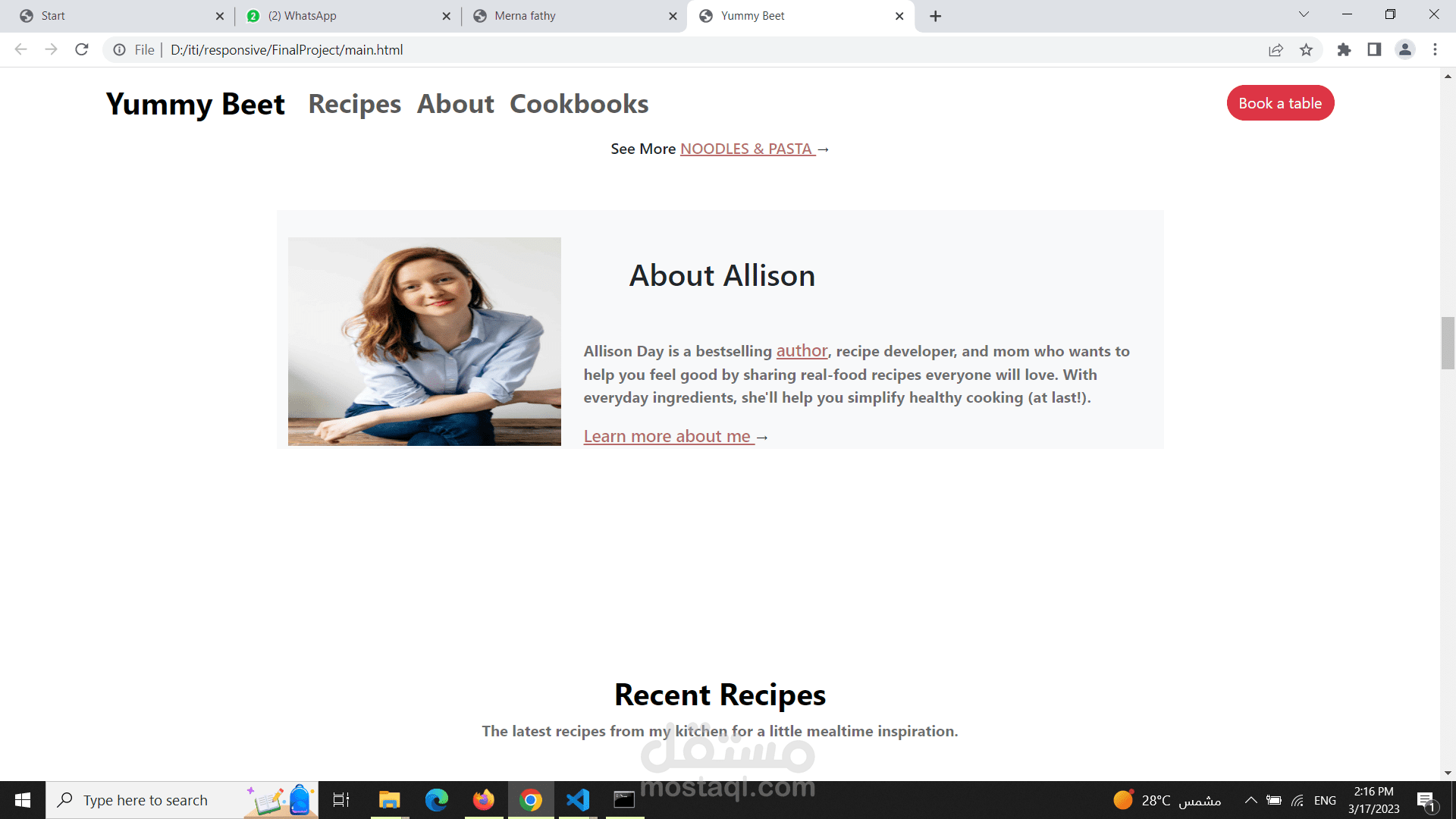Bookmark this page with star icon
The width and height of the screenshot is (1456, 819).
[x=1306, y=50]
